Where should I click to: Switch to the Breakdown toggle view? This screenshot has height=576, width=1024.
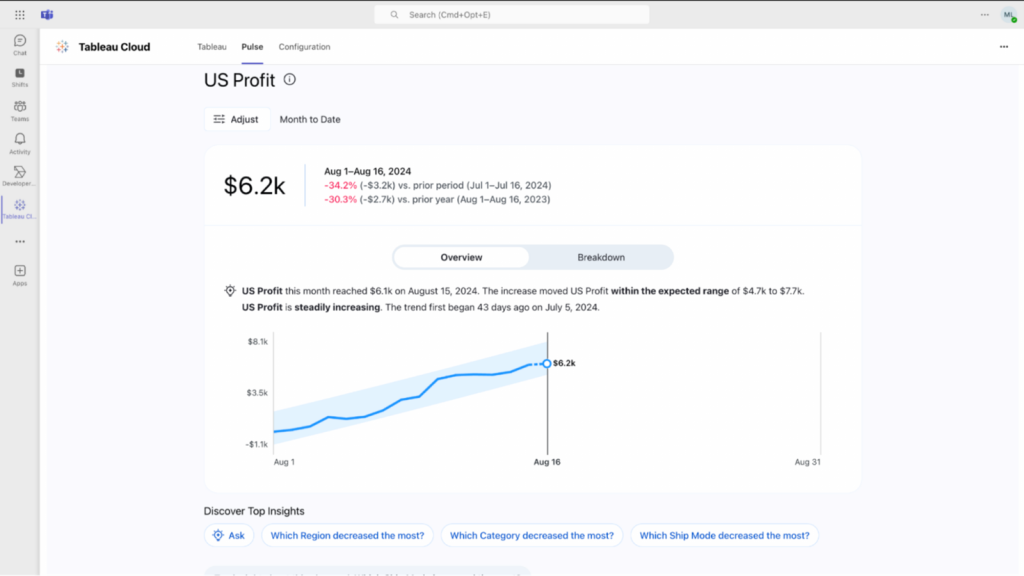pos(601,257)
